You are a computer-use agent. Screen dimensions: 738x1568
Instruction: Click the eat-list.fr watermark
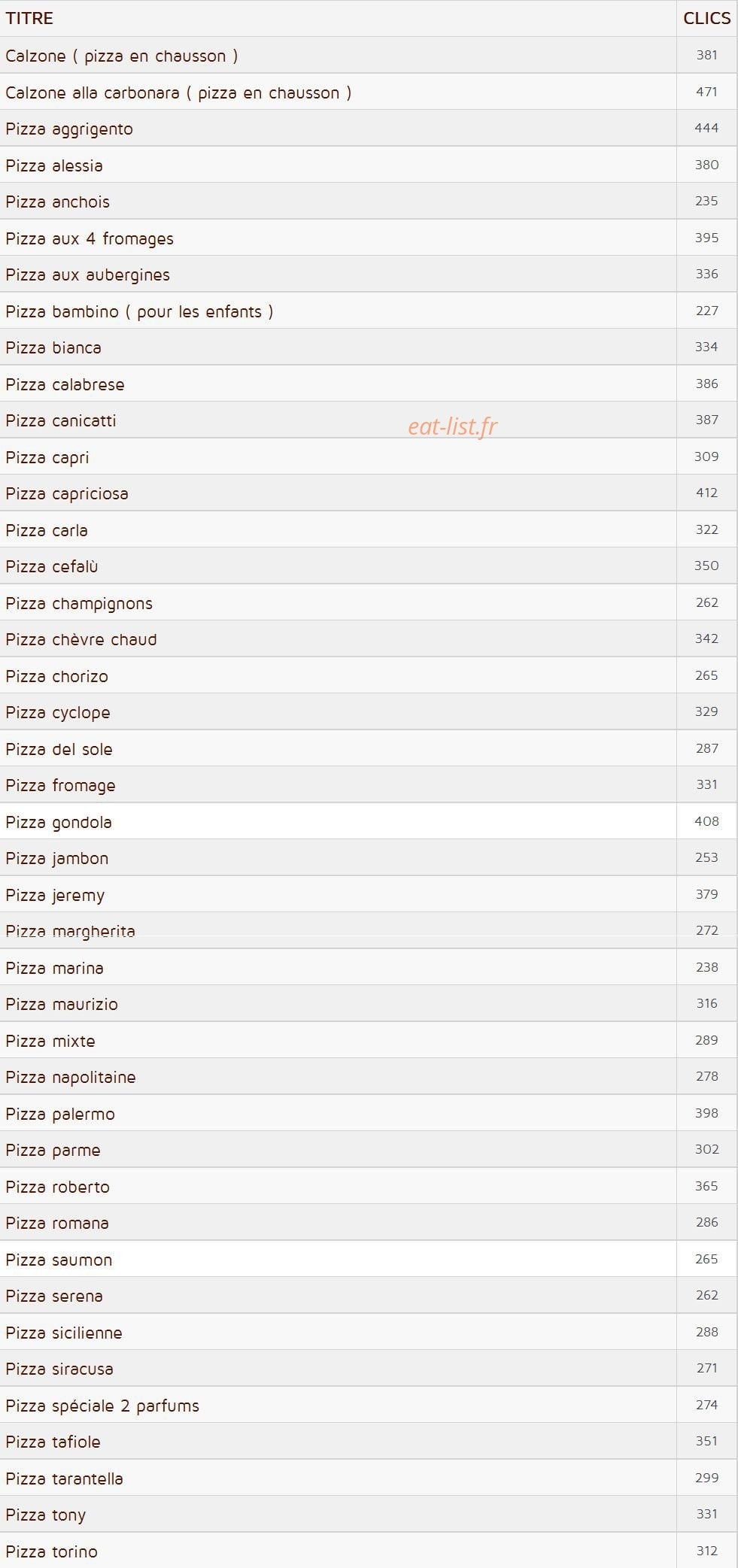(x=453, y=426)
